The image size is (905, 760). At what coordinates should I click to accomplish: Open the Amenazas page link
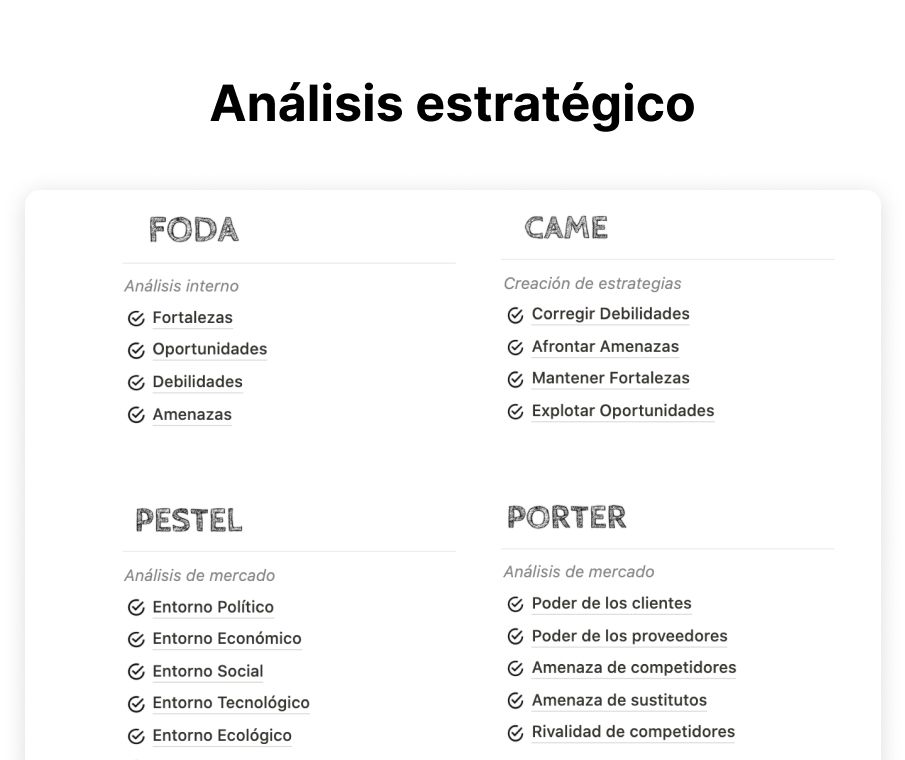click(x=192, y=415)
